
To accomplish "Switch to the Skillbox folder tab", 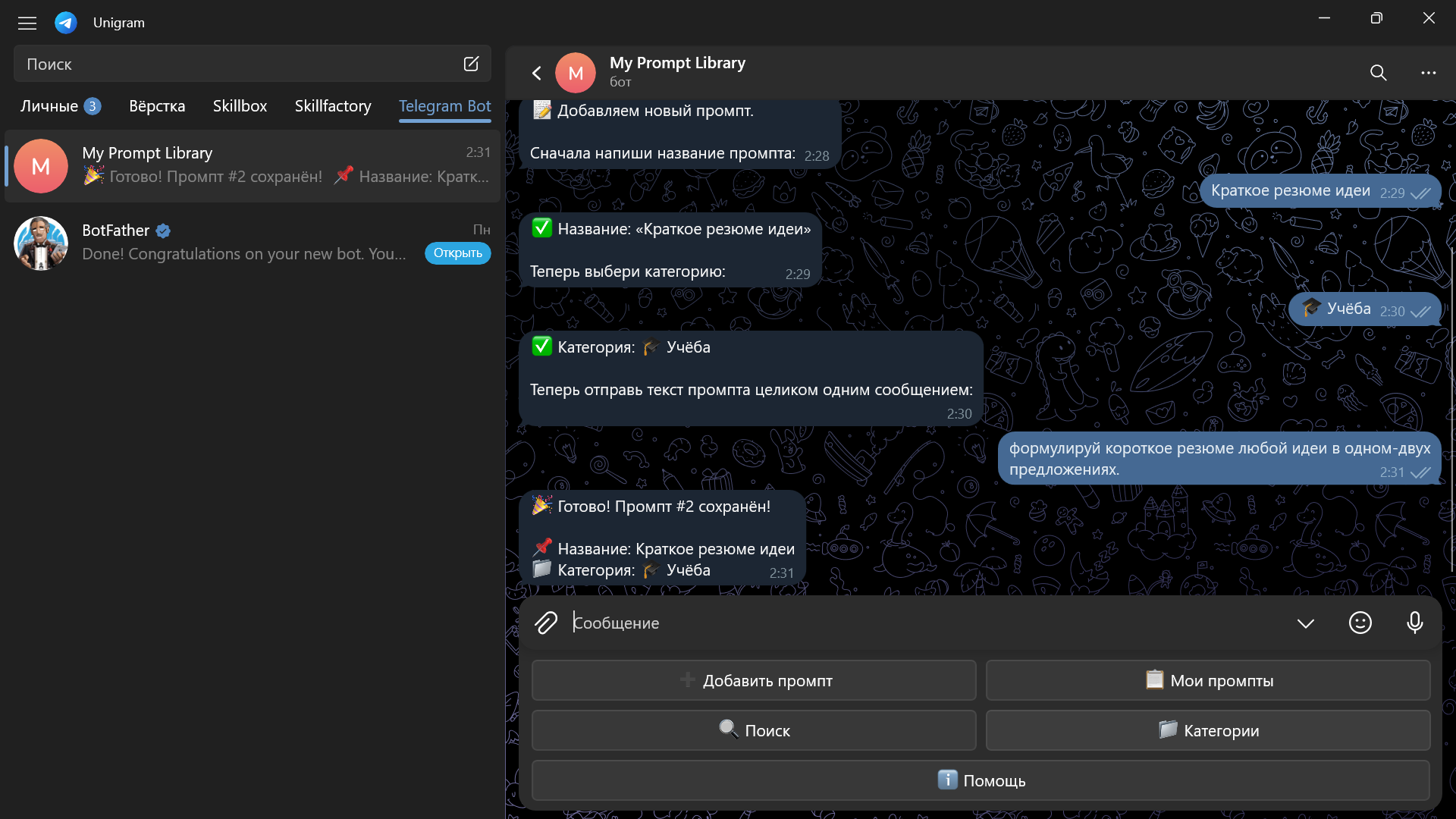I will pyautogui.click(x=240, y=106).
